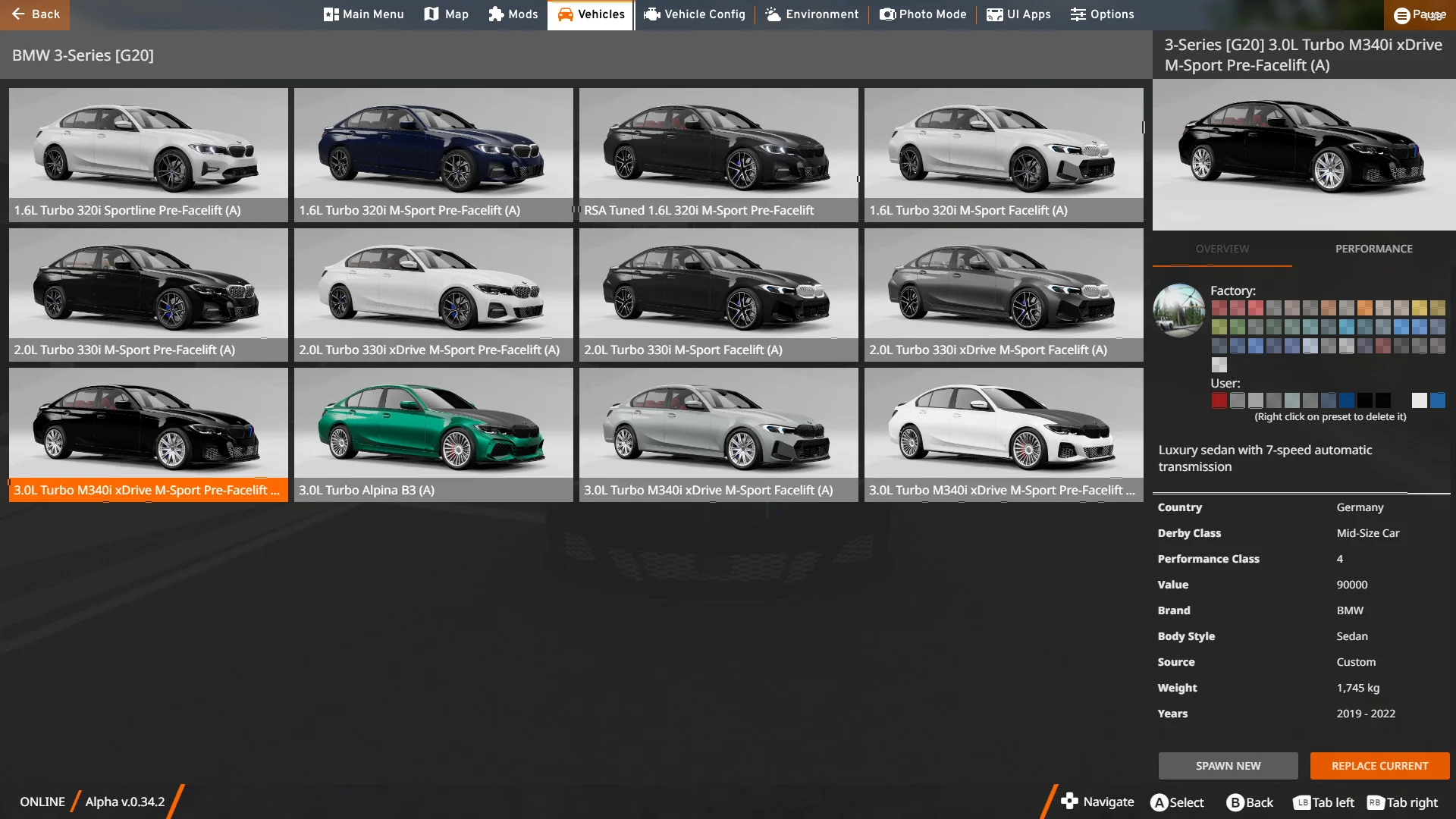The image size is (1456, 819).
Task: Select the 1.6L Turbo 320i Sportline thumbnail
Action: pyautogui.click(x=148, y=155)
